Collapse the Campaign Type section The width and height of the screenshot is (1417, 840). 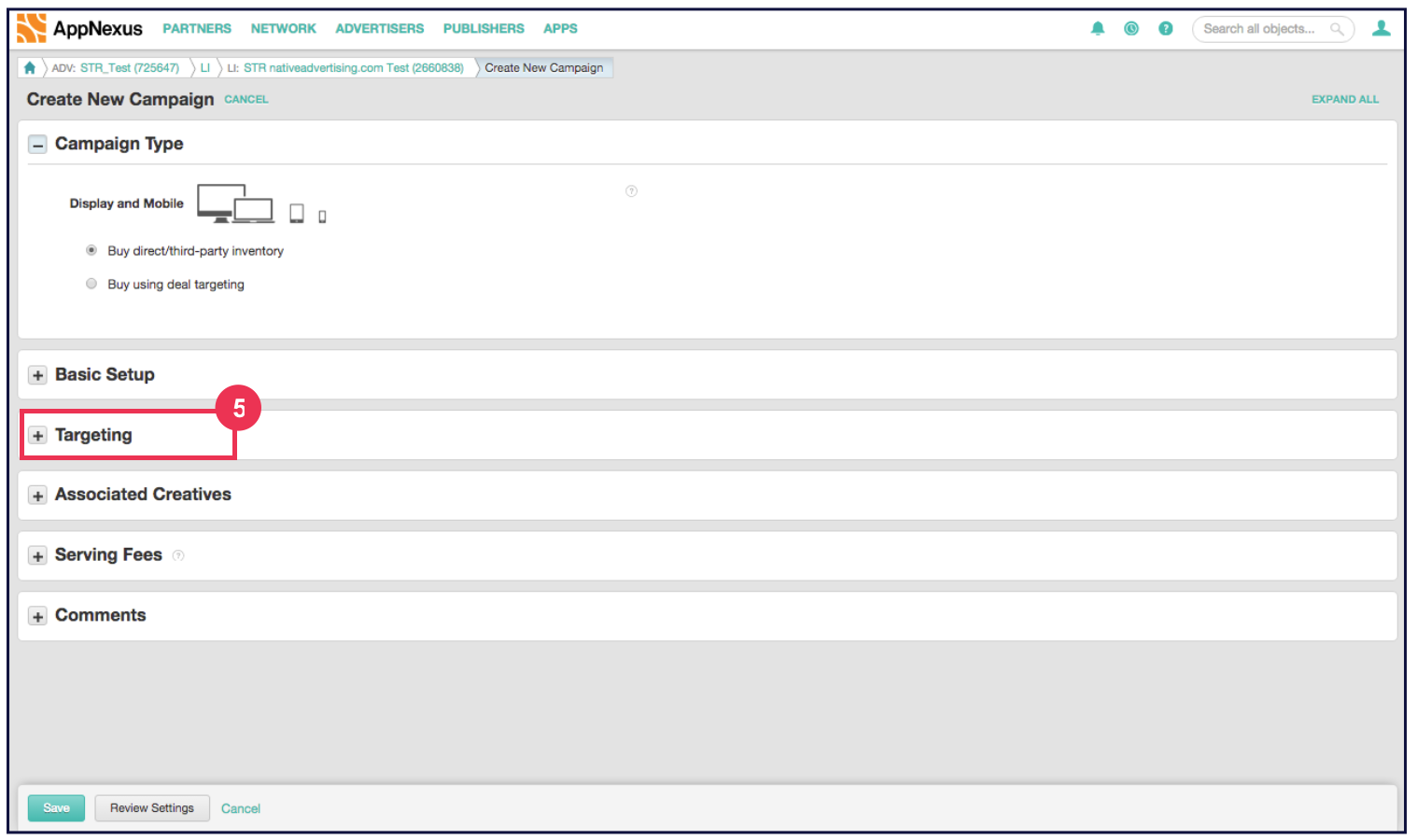pos(37,145)
